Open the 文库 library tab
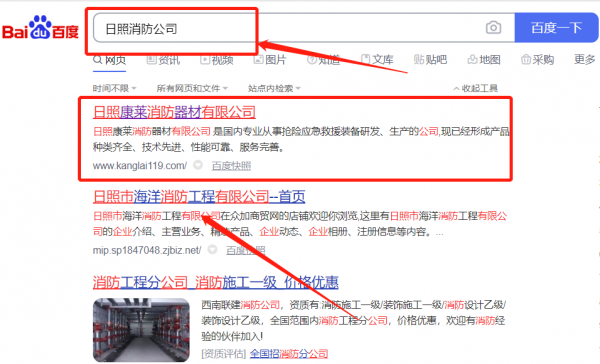600x364 pixels. [377, 60]
